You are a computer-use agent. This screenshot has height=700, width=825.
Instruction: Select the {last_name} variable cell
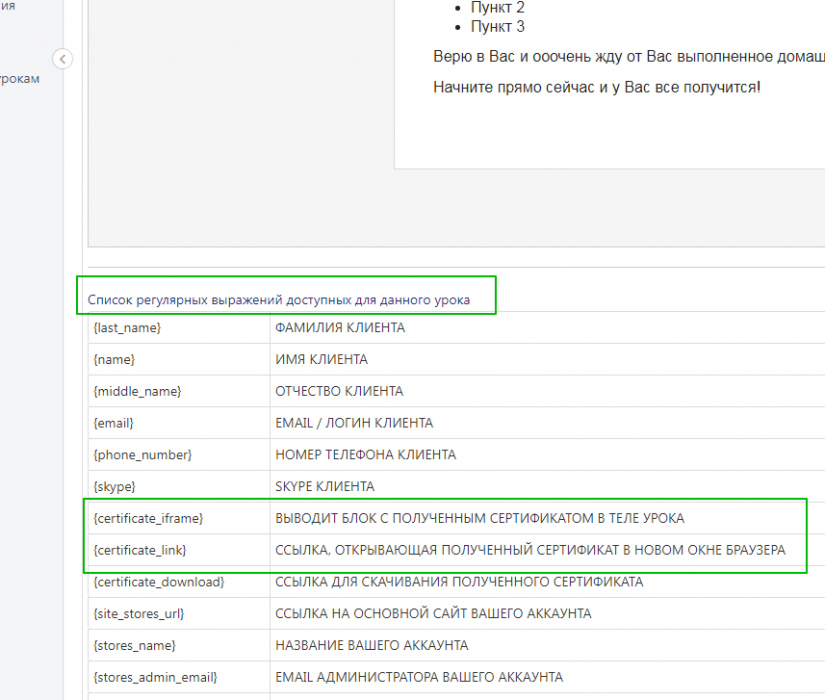pyautogui.click(x=127, y=328)
